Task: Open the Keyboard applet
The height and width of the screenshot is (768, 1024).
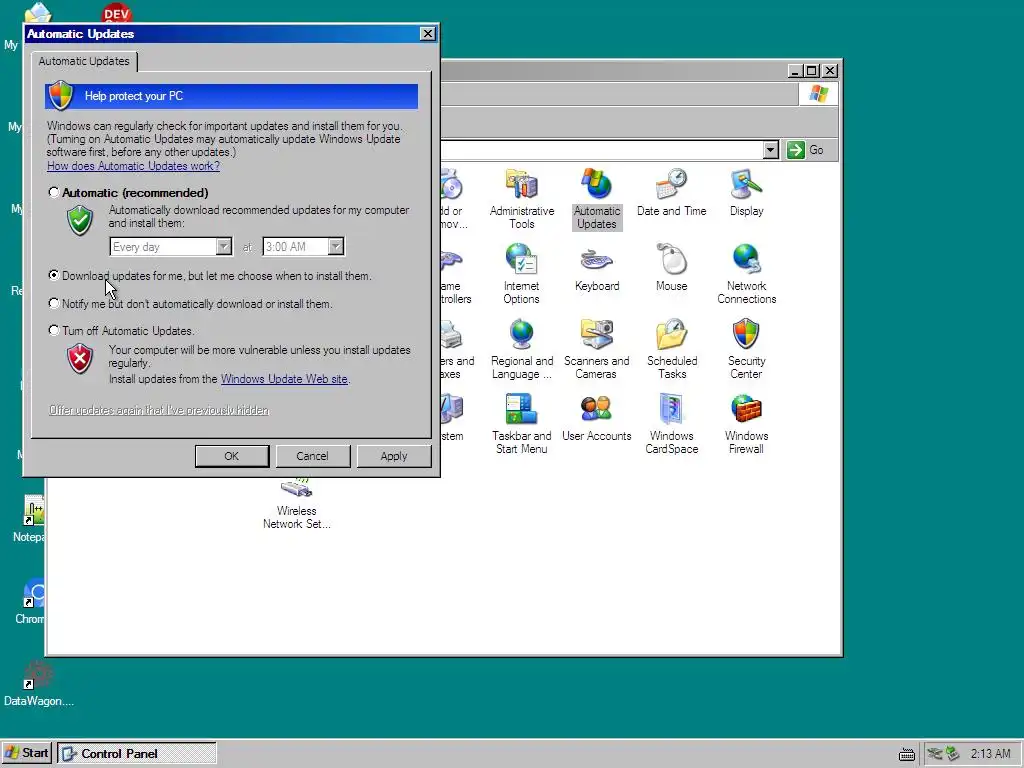Action: pyautogui.click(x=597, y=268)
